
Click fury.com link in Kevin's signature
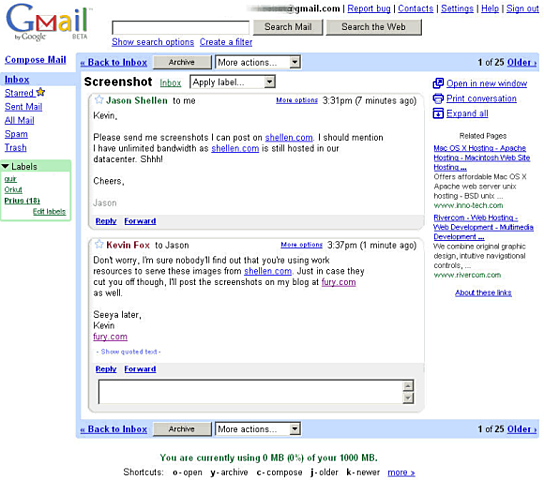tap(110, 336)
